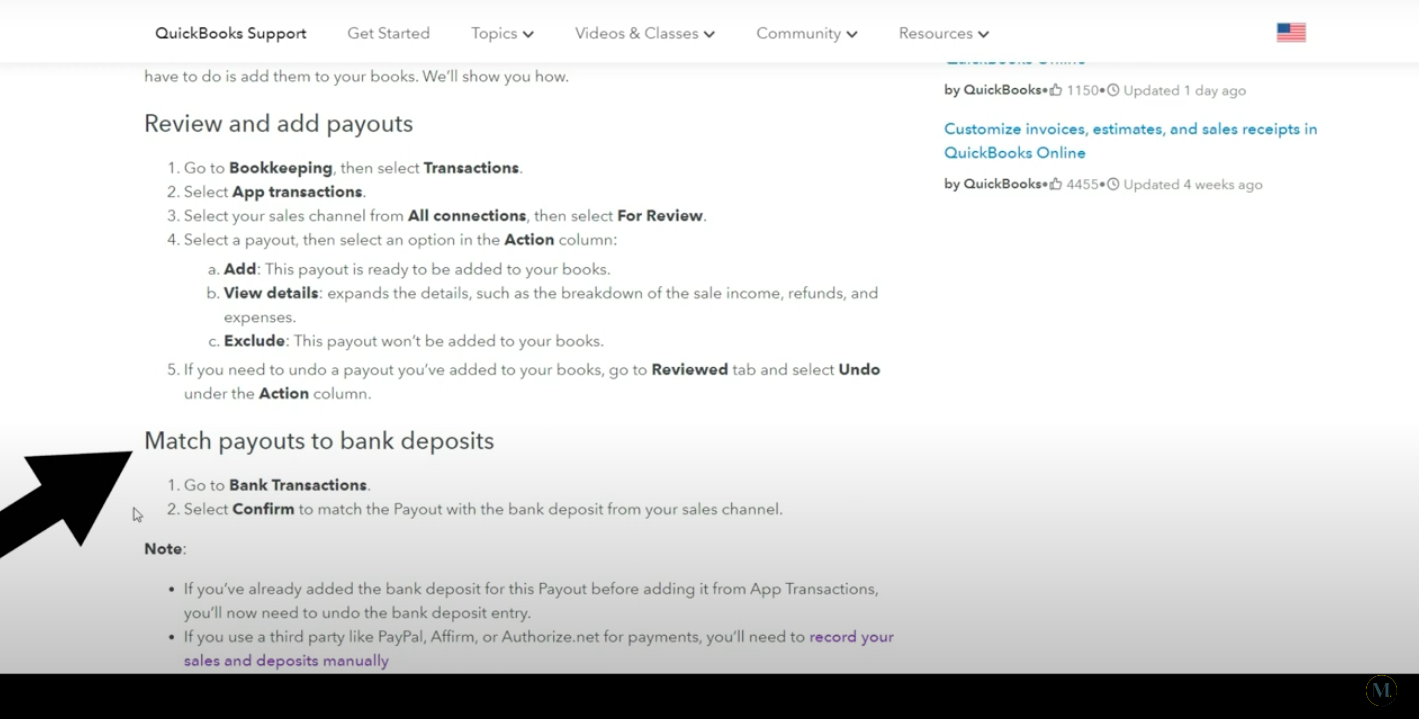1419x719 pixels.
Task: Click thumbs-up icon beside 4455 count
Action: tap(1056, 184)
